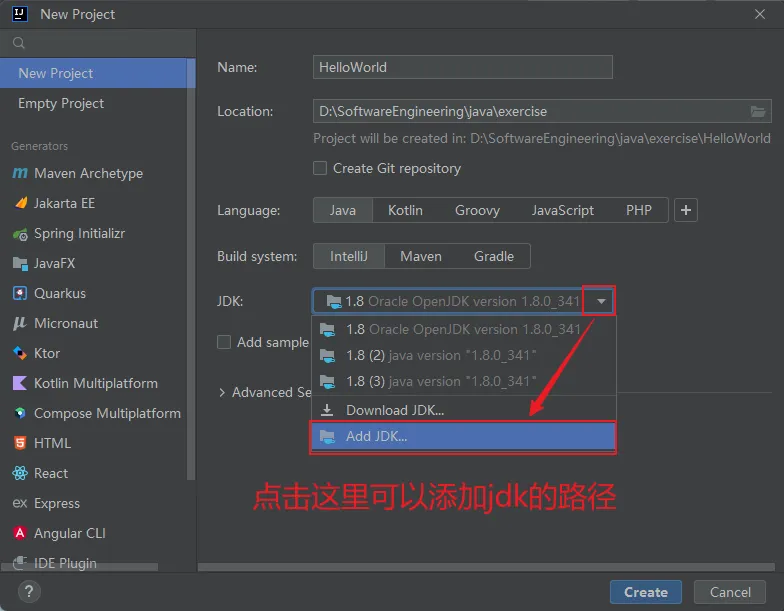Image resolution: width=784 pixels, height=611 pixels.
Task: Select Groovy as the language
Action: click(x=477, y=210)
